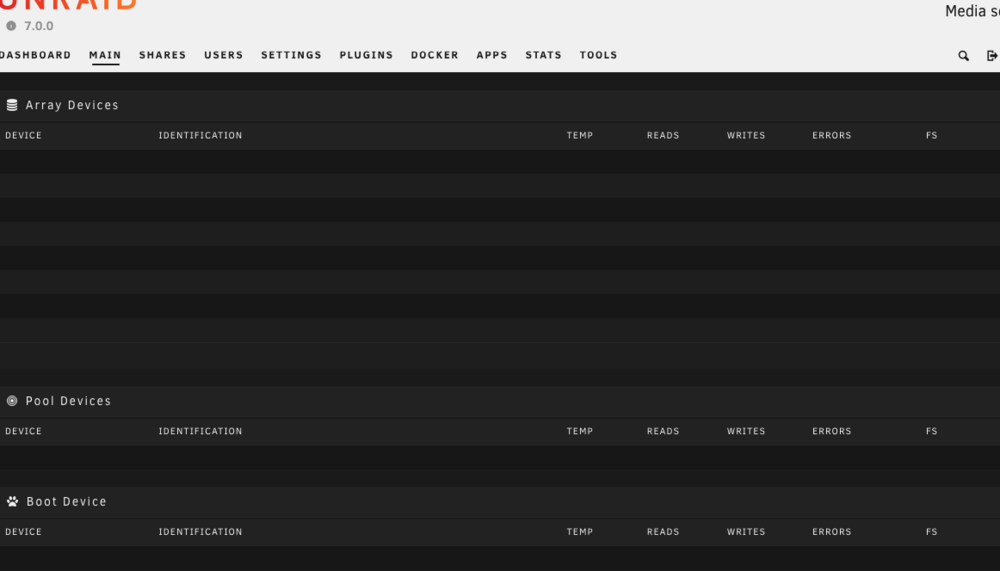Screen dimensions: 1000x571
Task: Open the Users tab
Action: click(x=224, y=55)
